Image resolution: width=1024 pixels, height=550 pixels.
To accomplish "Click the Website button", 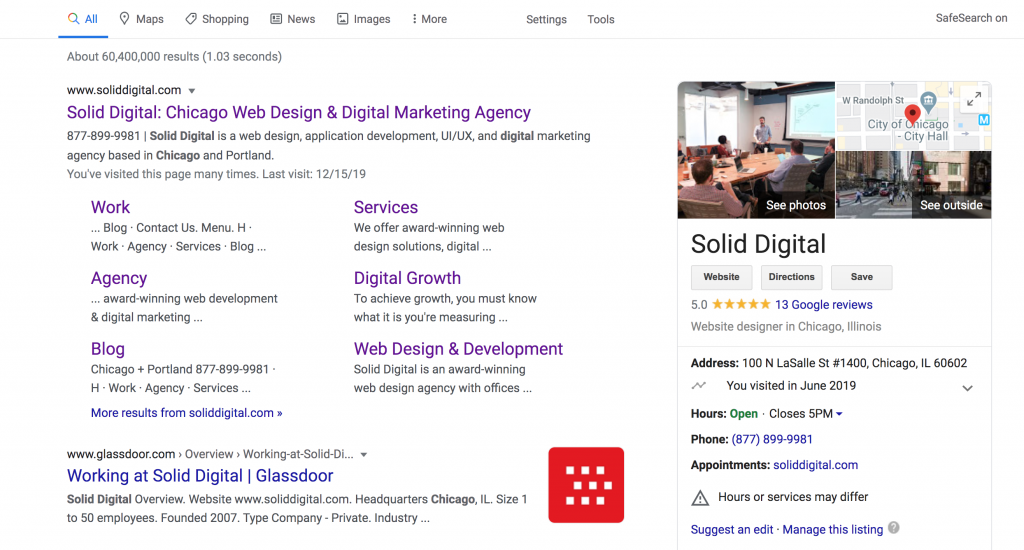I will (x=721, y=277).
